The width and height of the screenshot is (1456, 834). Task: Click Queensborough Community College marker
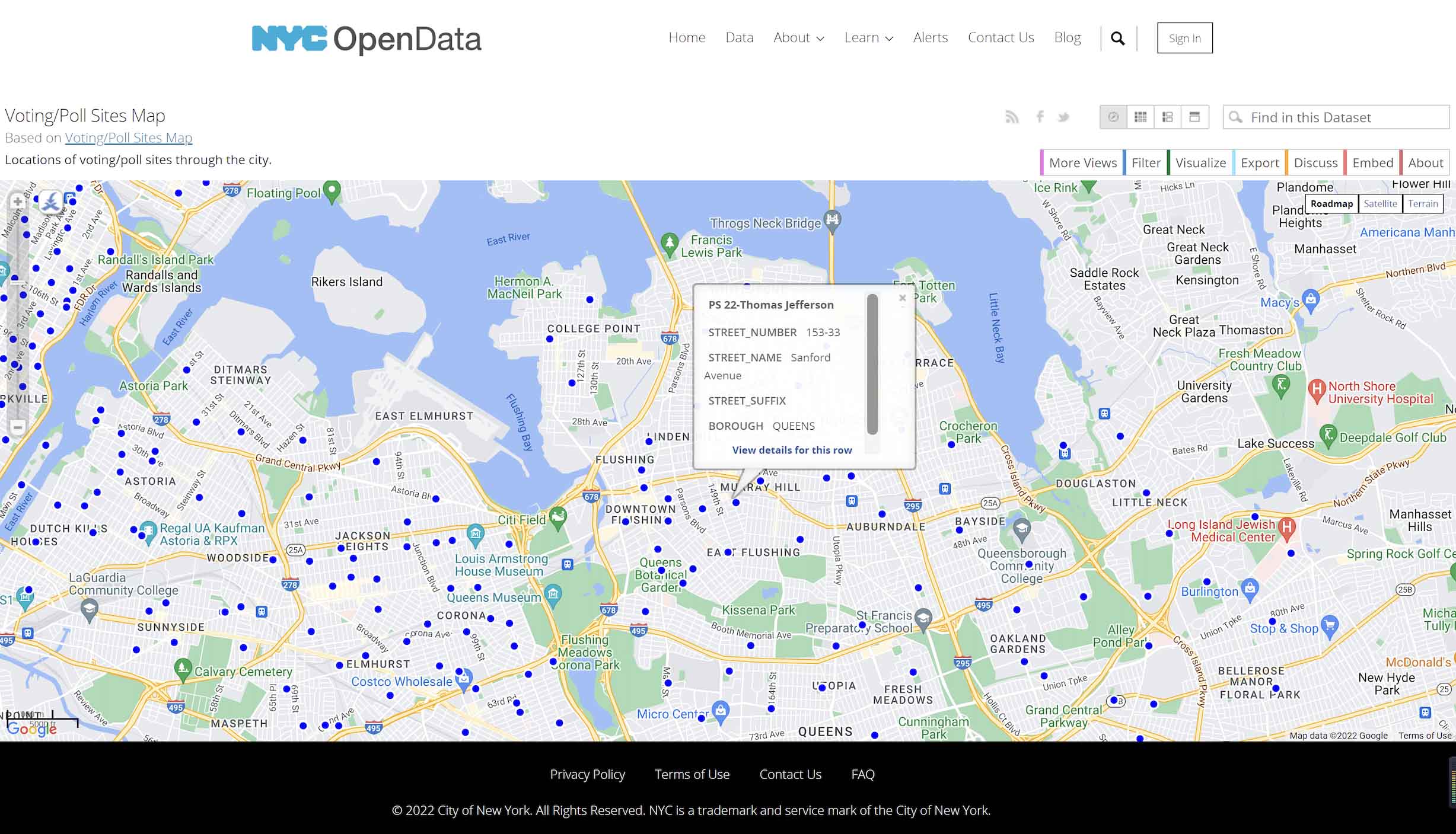[x=1021, y=529]
